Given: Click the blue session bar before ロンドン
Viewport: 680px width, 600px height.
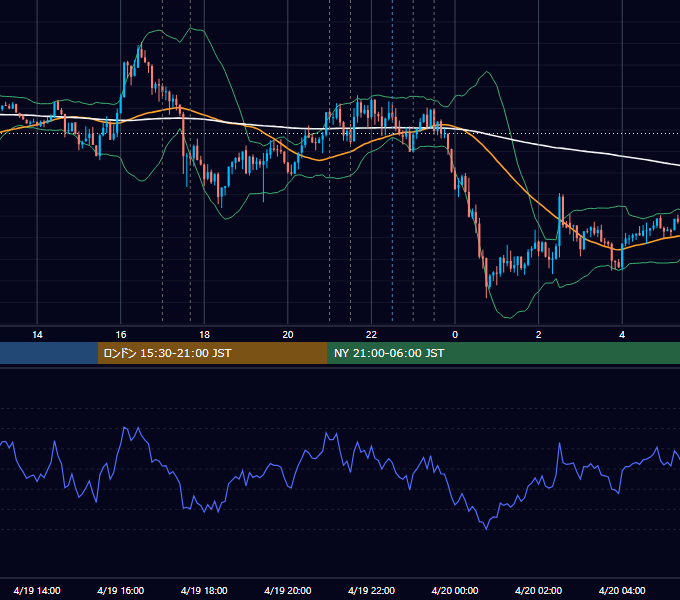Looking at the screenshot, I should click(49, 353).
